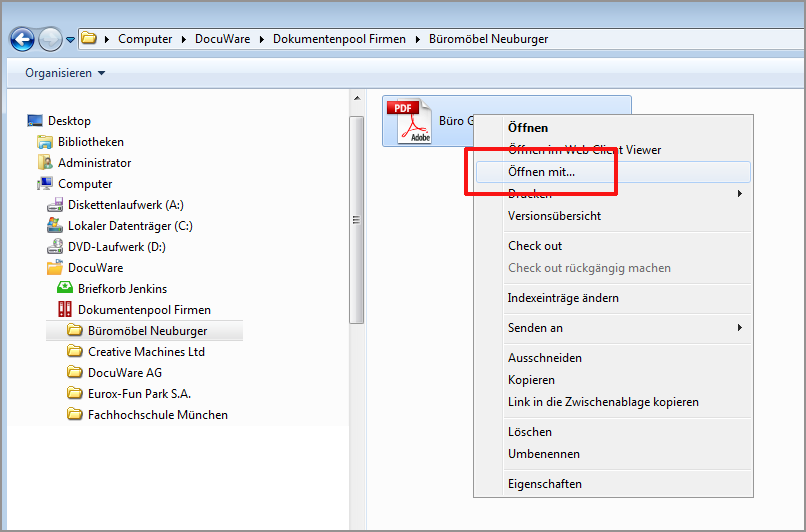This screenshot has width=806, height=532.
Task: Click the DVD-Laufwerk (D:) disc icon
Action: coord(56,247)
